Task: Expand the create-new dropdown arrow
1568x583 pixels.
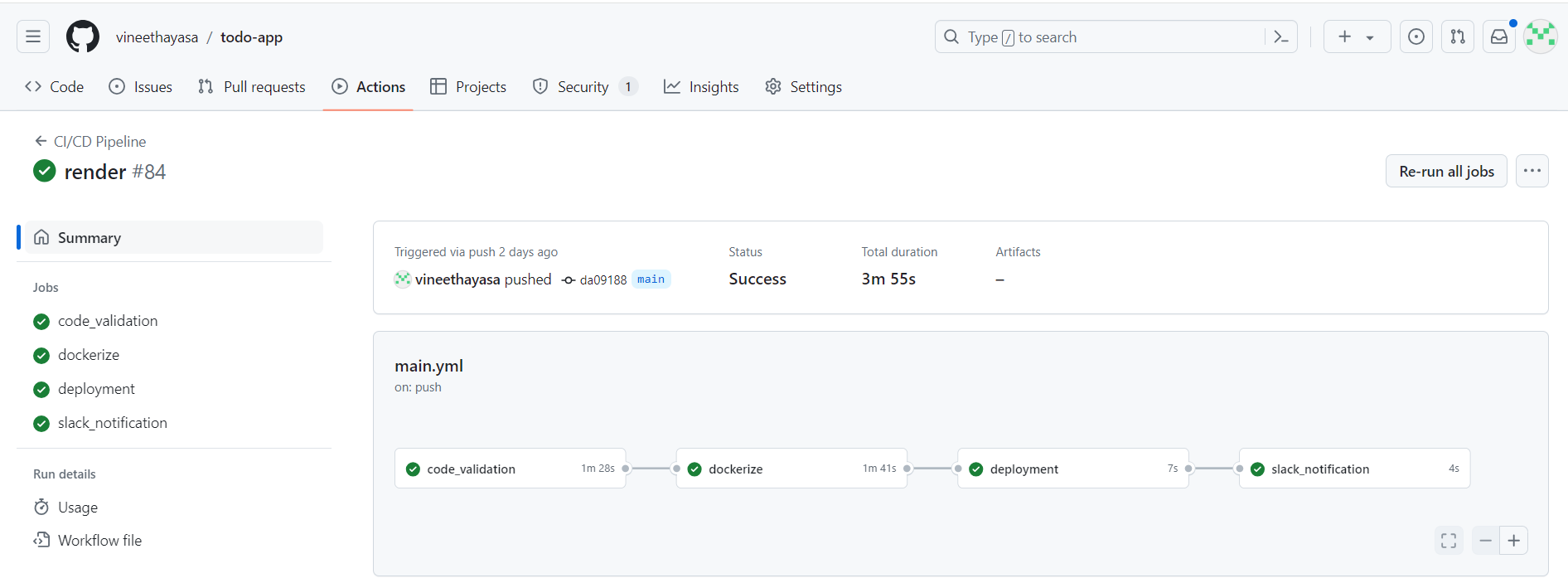Action: coord(1370,37)
